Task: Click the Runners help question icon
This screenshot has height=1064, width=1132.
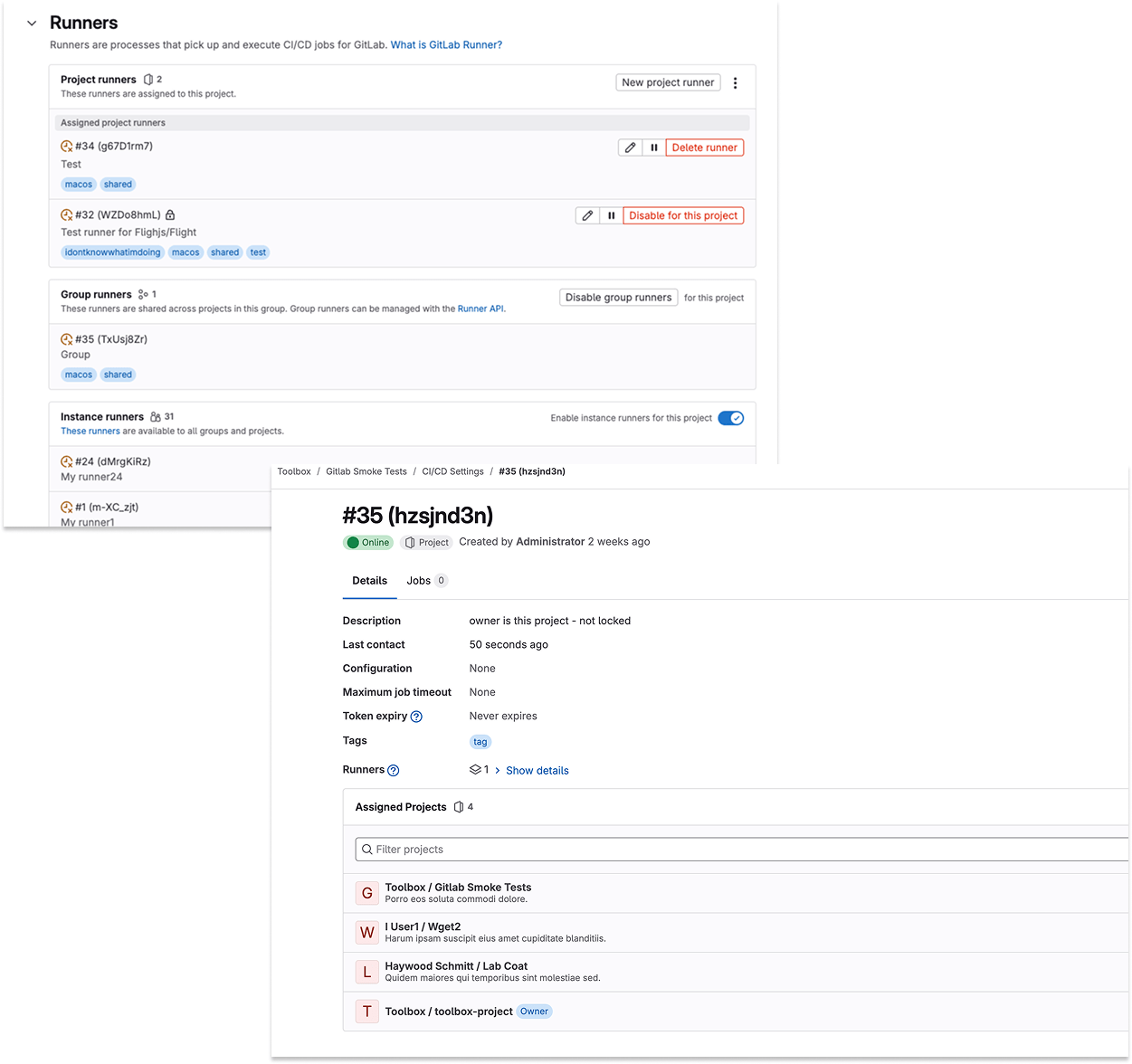Action: (x=394, y=771)
